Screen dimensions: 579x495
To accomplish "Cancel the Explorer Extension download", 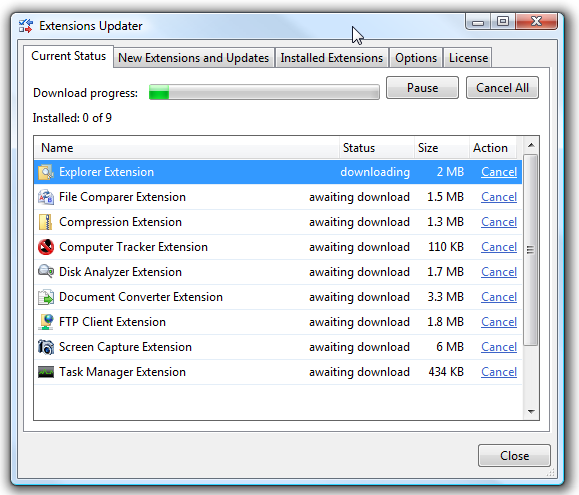I will [499, 172].
